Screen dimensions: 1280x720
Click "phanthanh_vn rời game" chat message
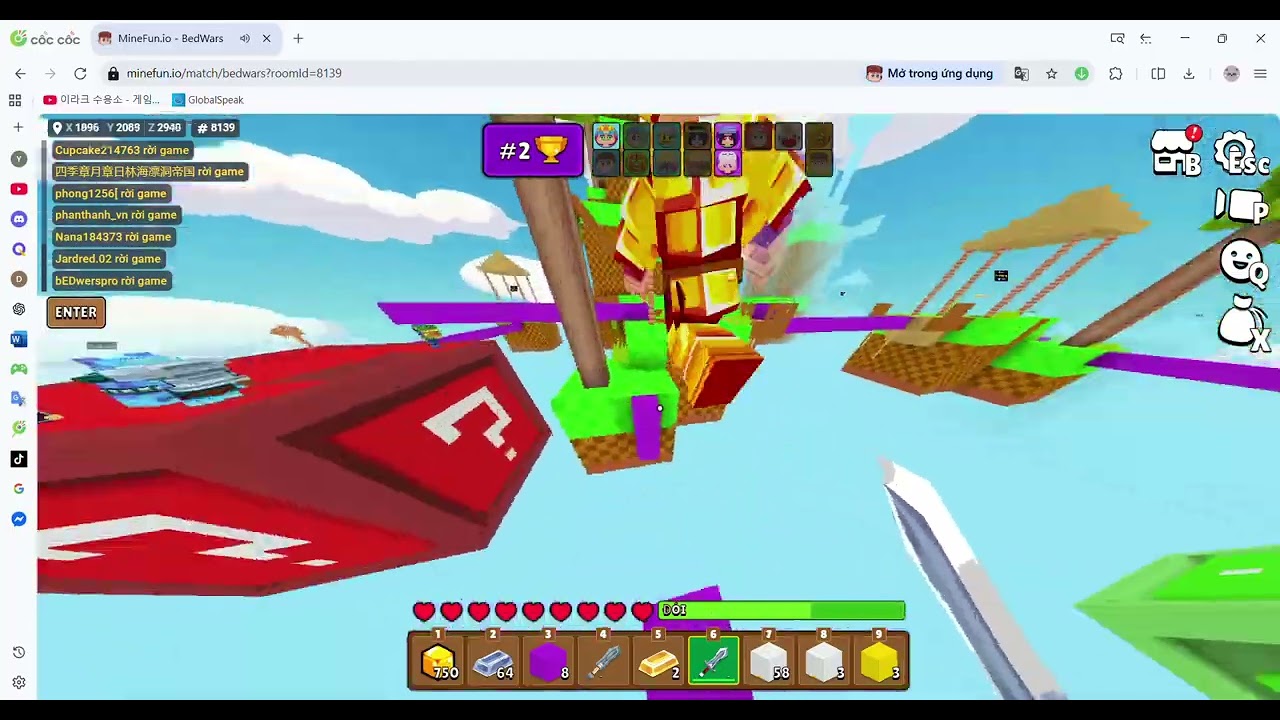pos(115,215)
